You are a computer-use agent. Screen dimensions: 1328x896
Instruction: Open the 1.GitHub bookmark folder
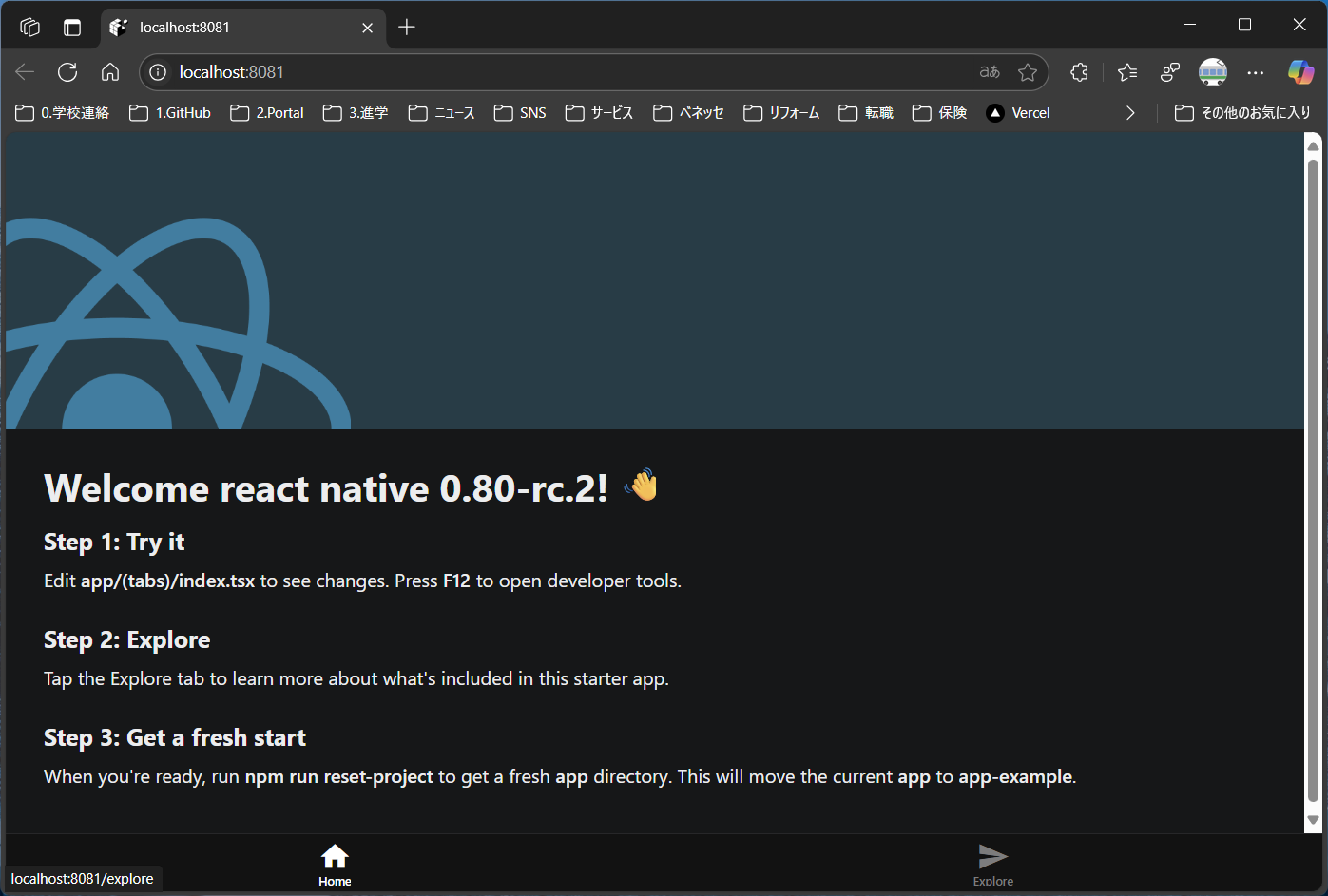click(x=170, y=113)
